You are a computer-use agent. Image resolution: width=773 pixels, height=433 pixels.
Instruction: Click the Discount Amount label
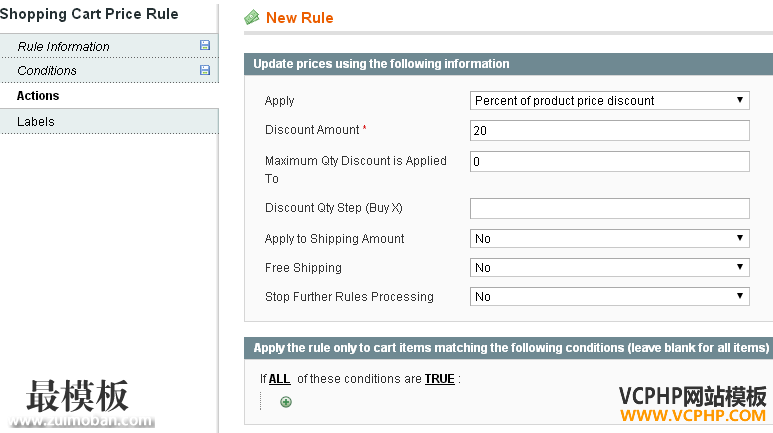coord(312,130)
